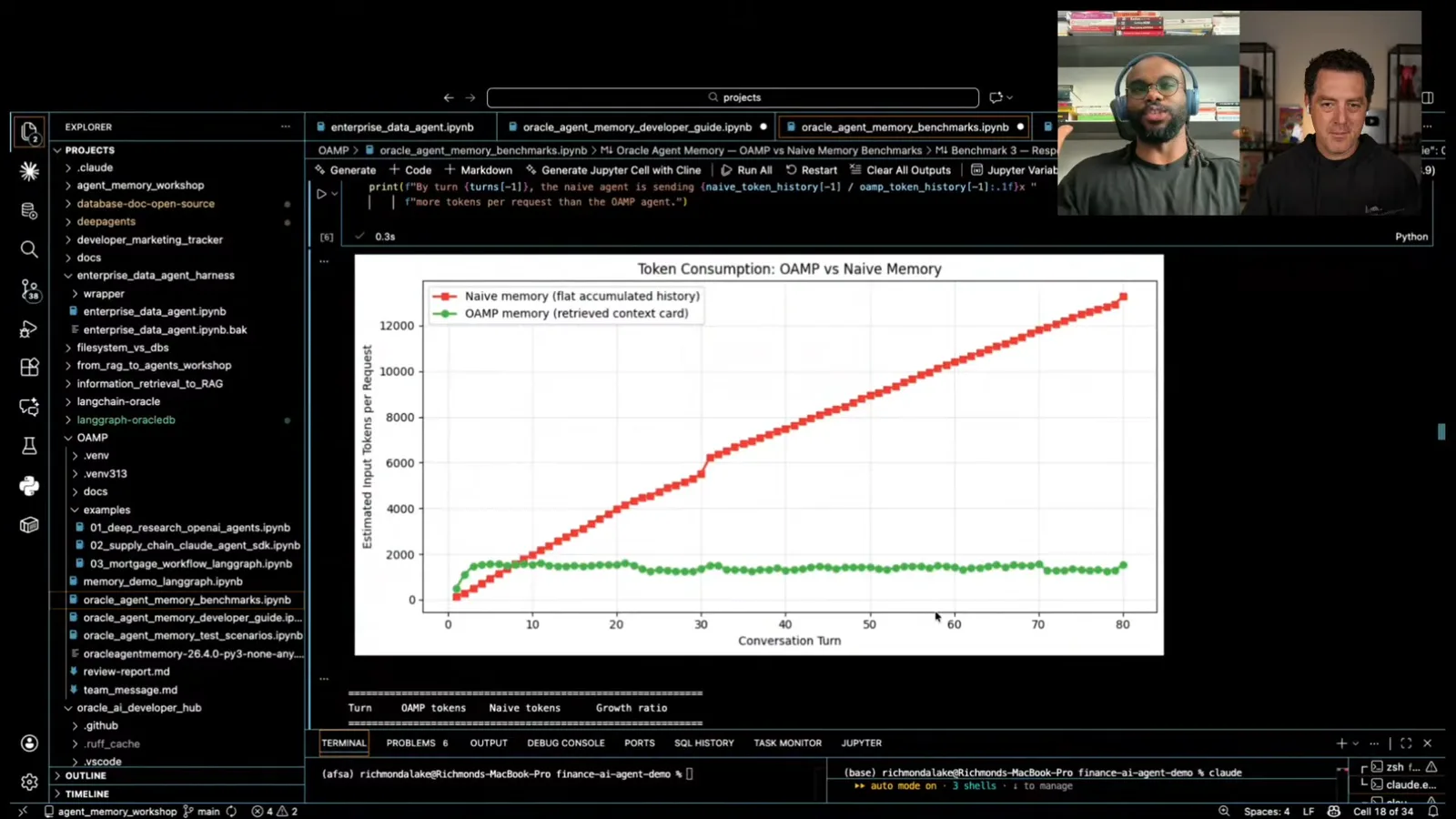Open Source Control with 38 changes
Screen dimensions: 1456x819
[x=29, y=289]
